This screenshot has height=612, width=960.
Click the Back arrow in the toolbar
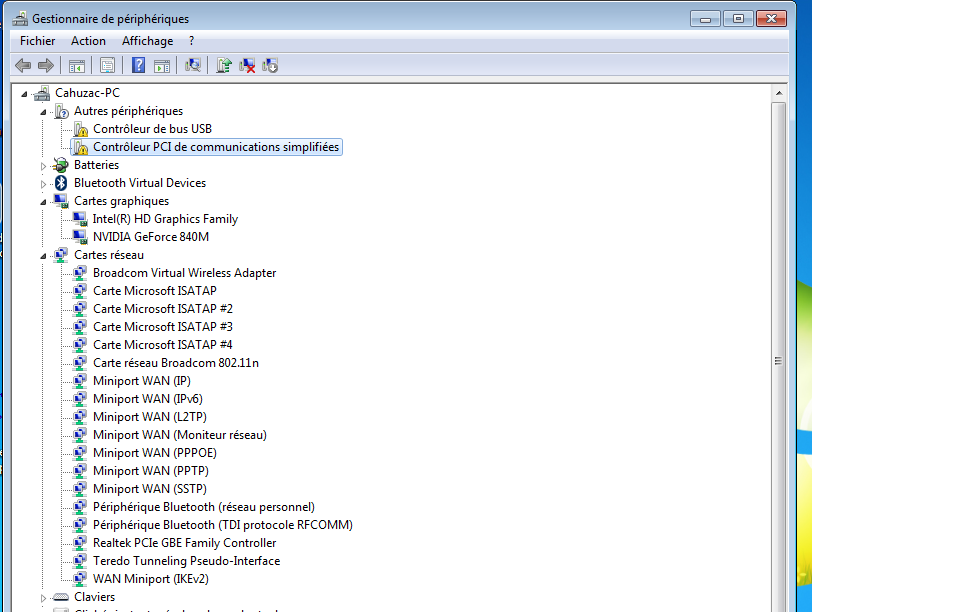click(23, 66)
